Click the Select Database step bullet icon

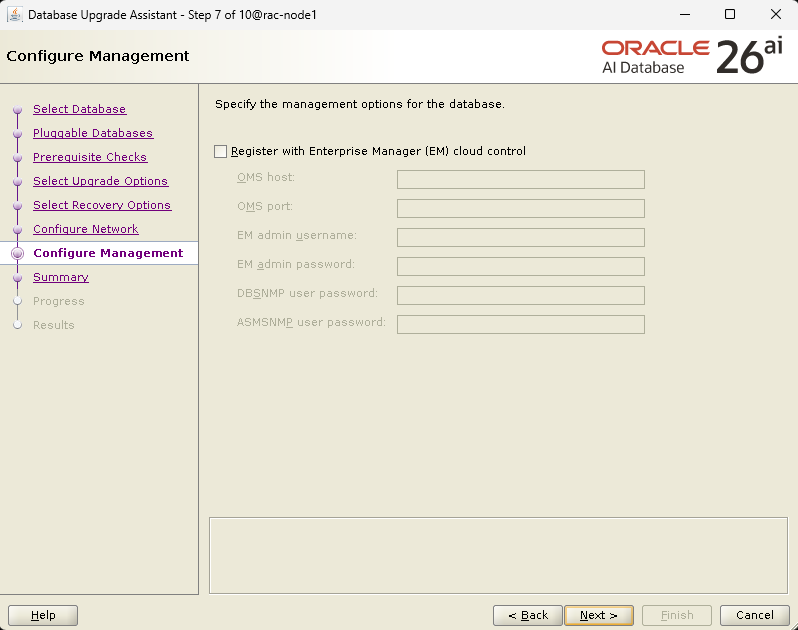click(x=18, y=109)
